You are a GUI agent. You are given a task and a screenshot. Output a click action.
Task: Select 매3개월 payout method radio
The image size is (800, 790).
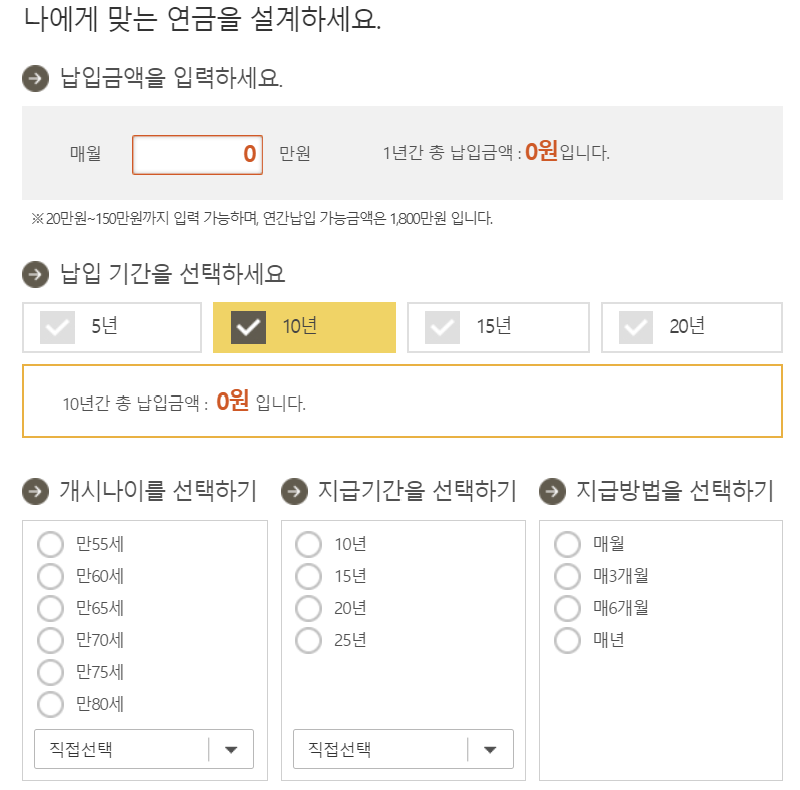click(x=567, y=576)
